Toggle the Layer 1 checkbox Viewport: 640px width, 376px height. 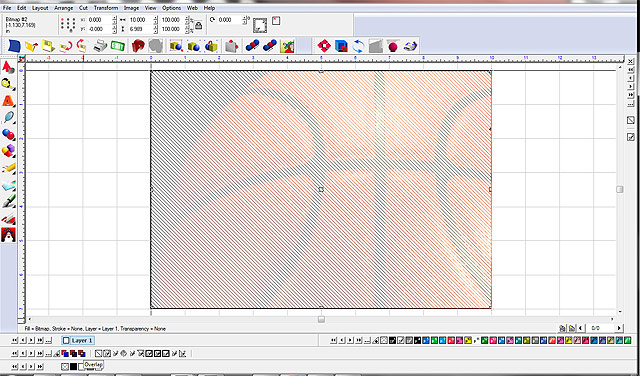tap(66, 340)
